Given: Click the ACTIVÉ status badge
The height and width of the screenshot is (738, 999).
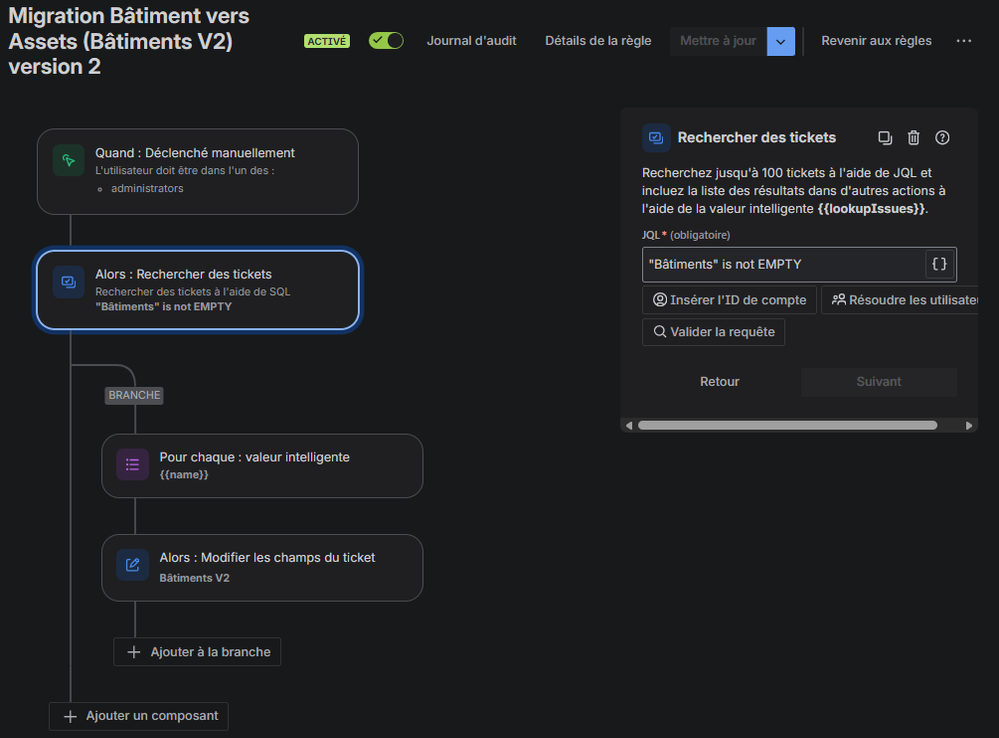Looking at the screenshot, I should pos(327,41).
